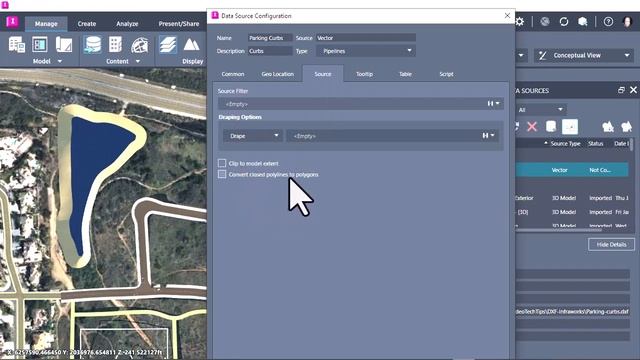Screen dimensions: 640x360
Task: Open the drawing sheet icon in Model group
Action: pyautogui.click(x=64, y=44)
